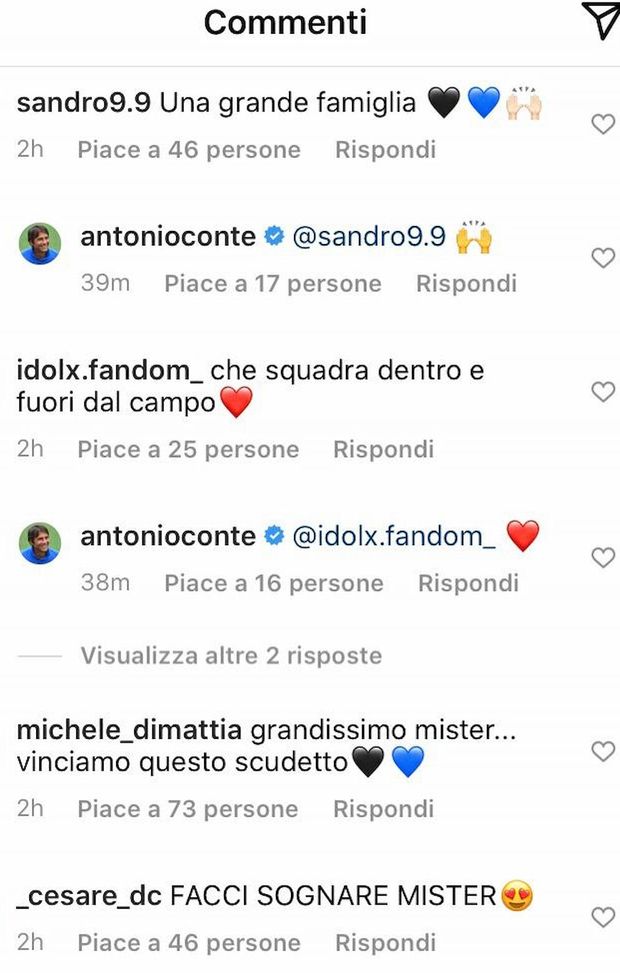Screen dimensions: 620x973
Task: Tap the send/share paper plane icon
Action: [601, 20]
